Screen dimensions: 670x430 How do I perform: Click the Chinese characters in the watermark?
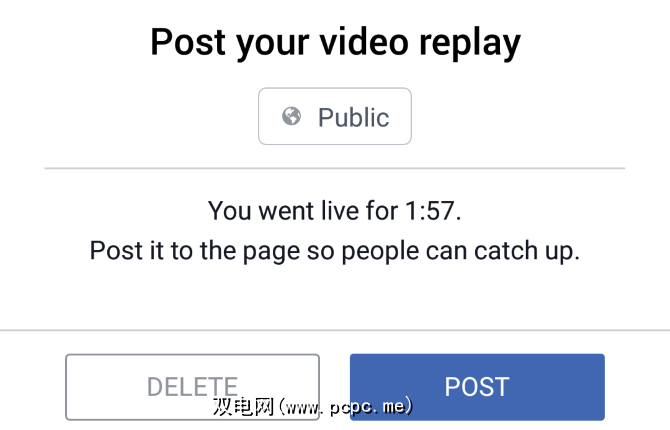[x=243, y=406]
